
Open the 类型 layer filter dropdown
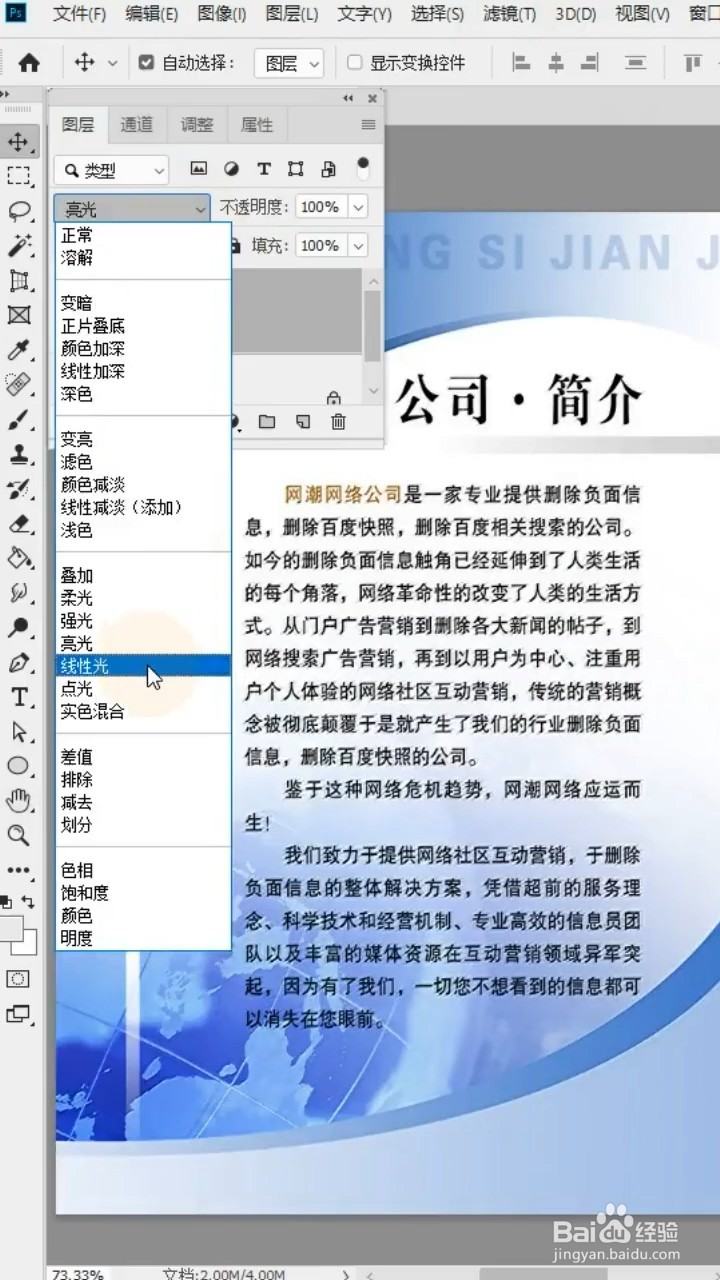[x=111, y=170]
